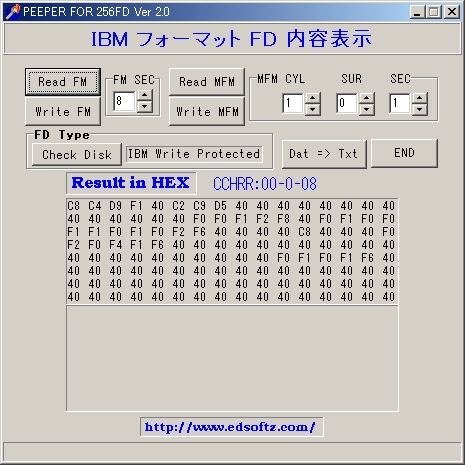This screenshot has width=465, height=465.
Task: Open the edsoftz.com website link
Action: (231, 427)
